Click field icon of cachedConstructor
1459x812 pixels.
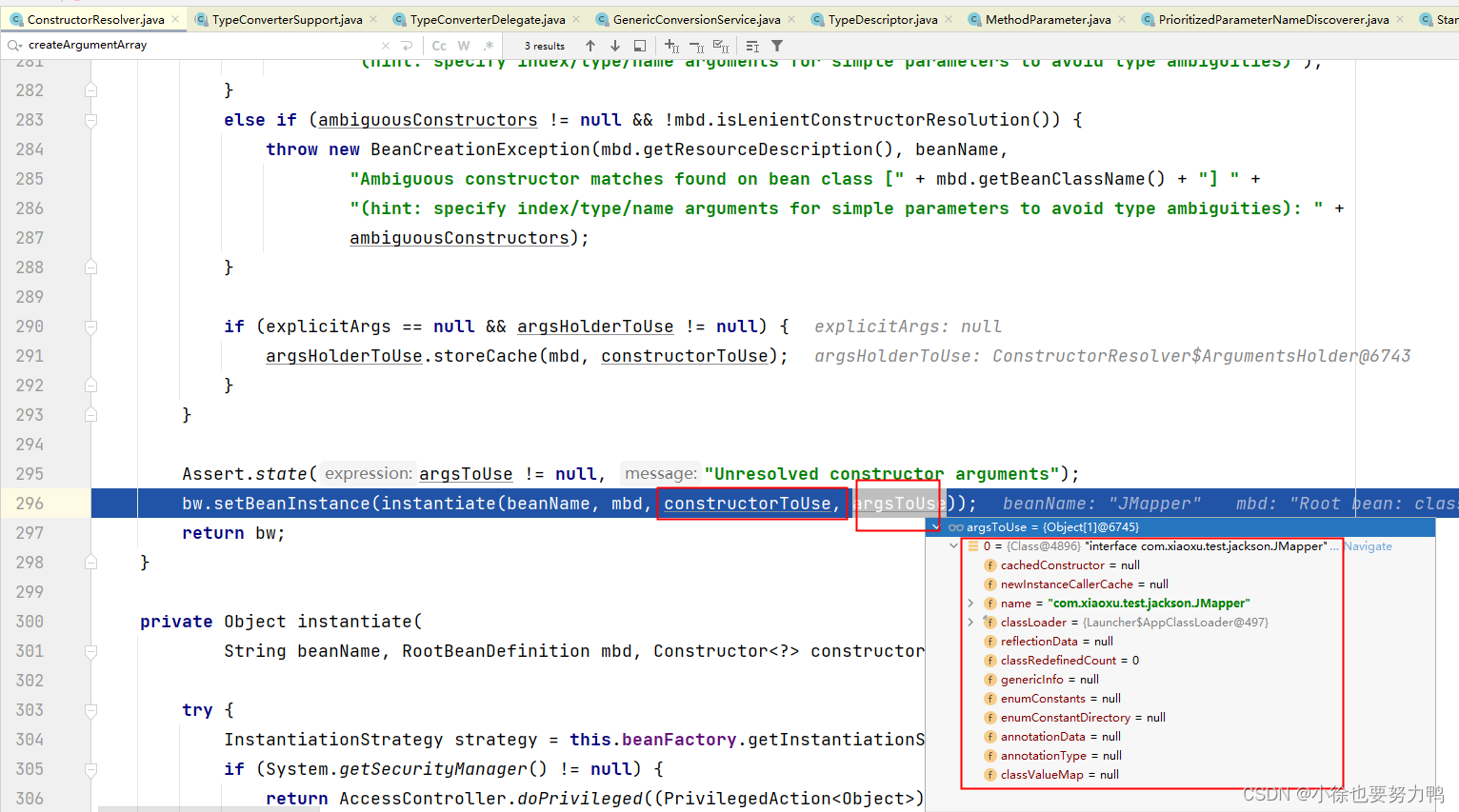click(x=990, y=565)
